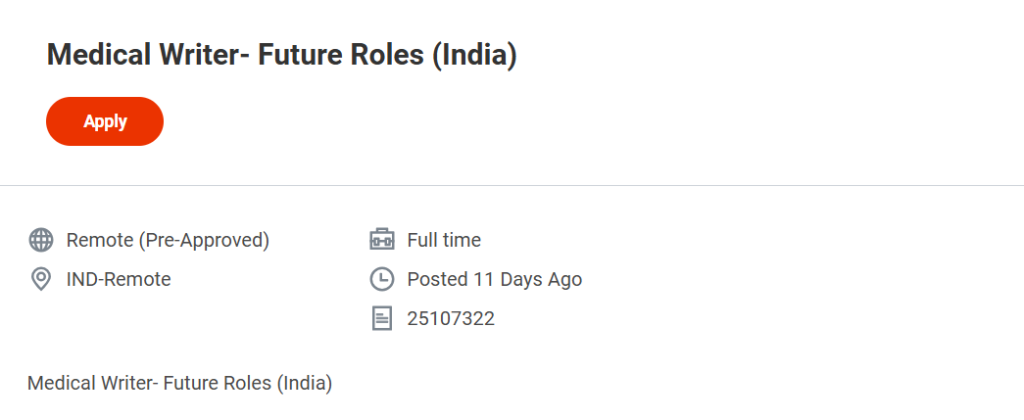Screen dimensions: 1024x420
Task: Select the IND-Remote location text
Action: [x=118, y=280]
